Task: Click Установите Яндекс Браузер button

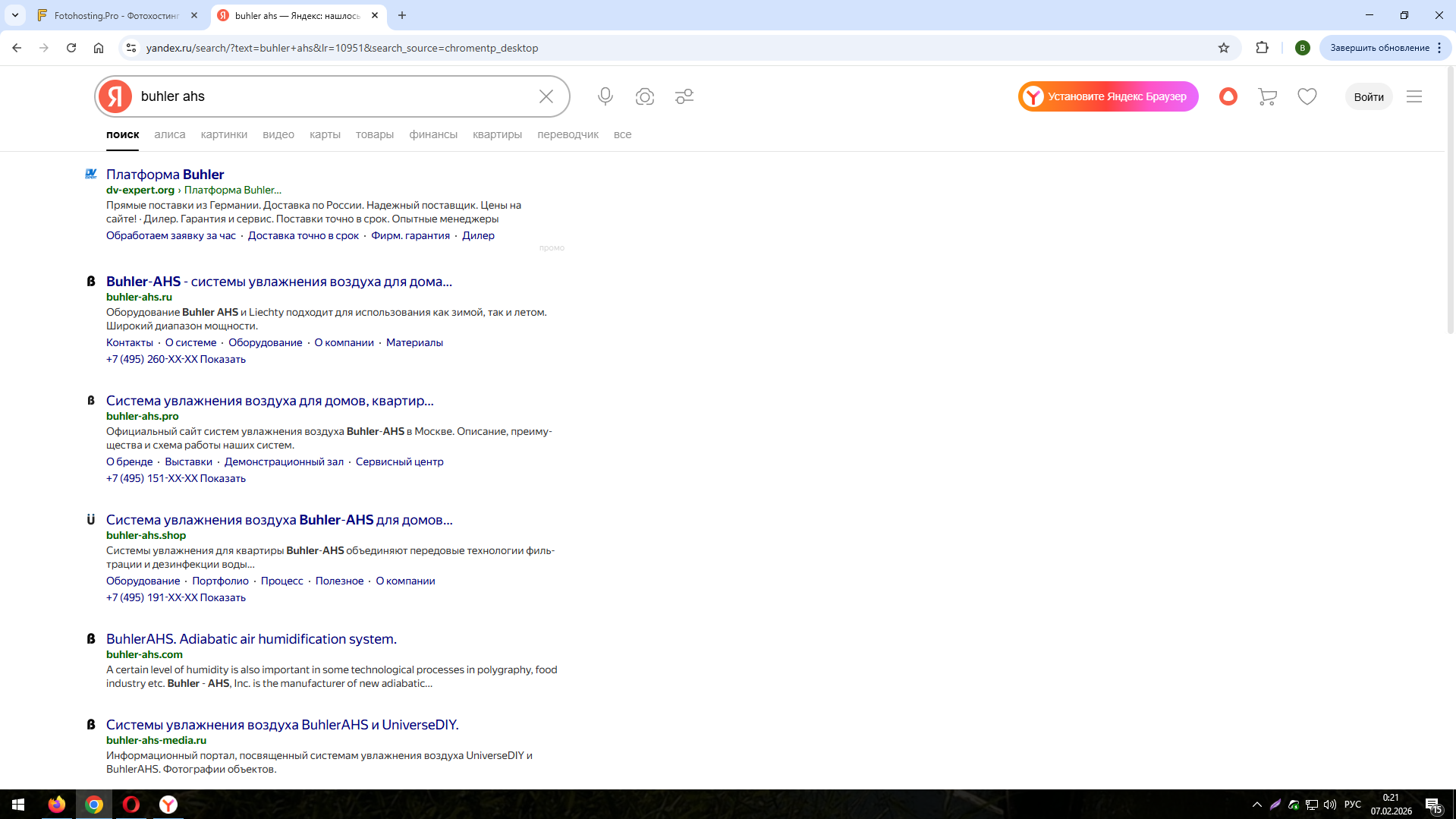Action: (1109, 96)
